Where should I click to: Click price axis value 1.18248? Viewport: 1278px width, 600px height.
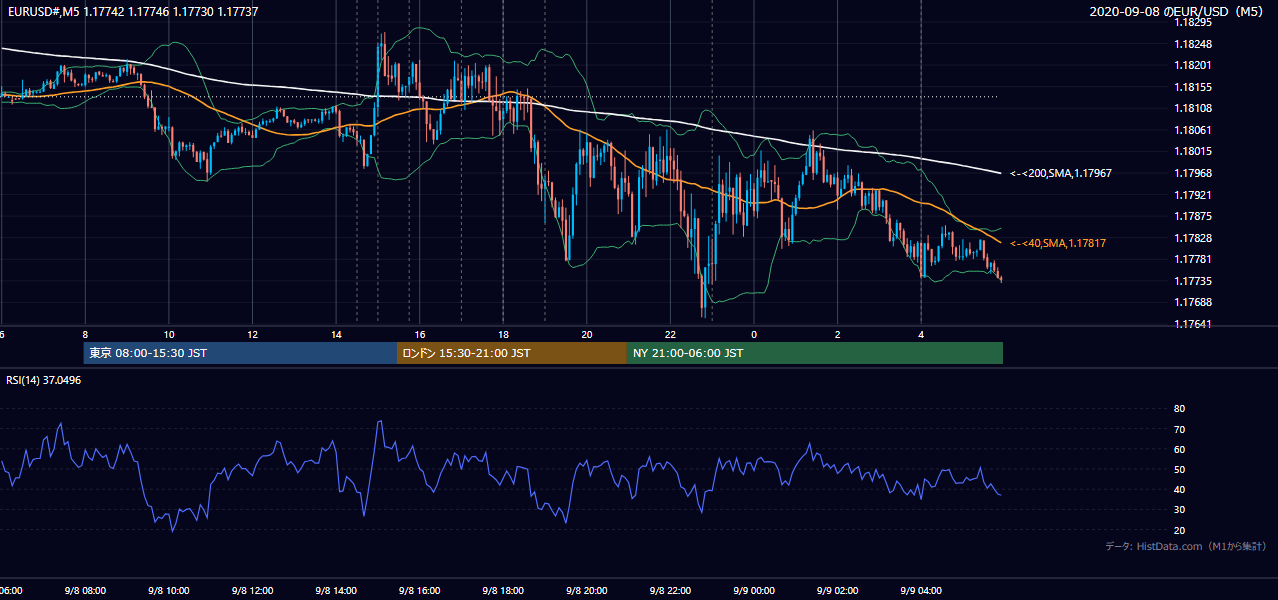point(1192,44)
